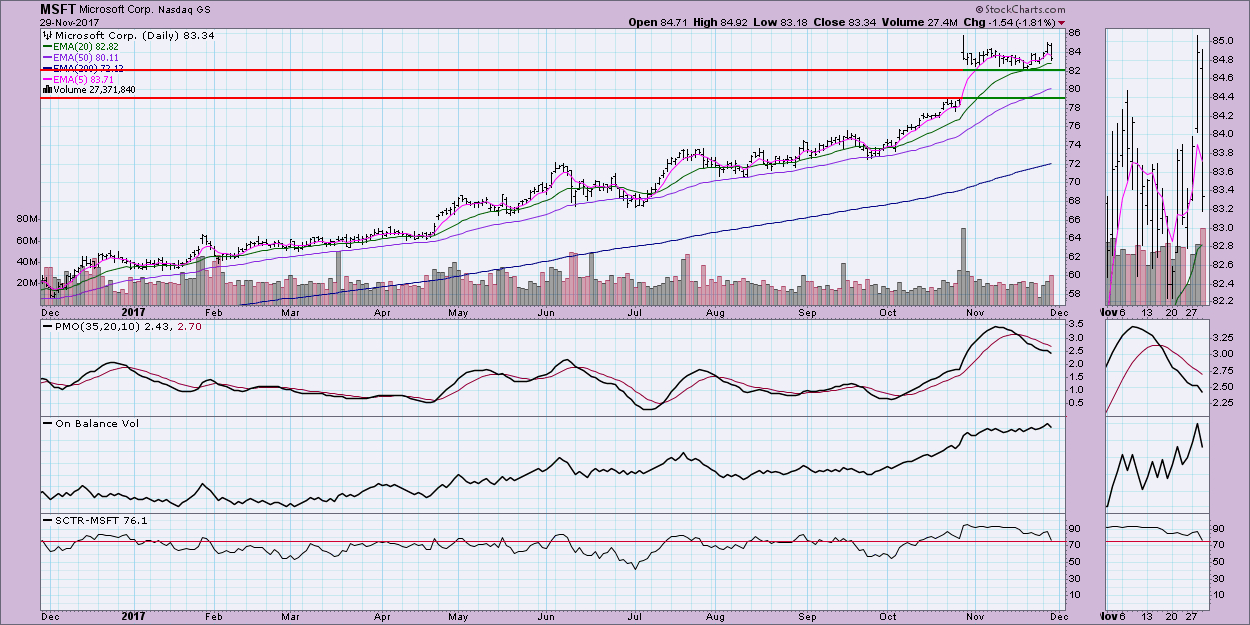Click the purple EMA(50) legend line marker
The width and height of the screenshot is (1250, 625).
pyautogui.click(x=46, y=57)
